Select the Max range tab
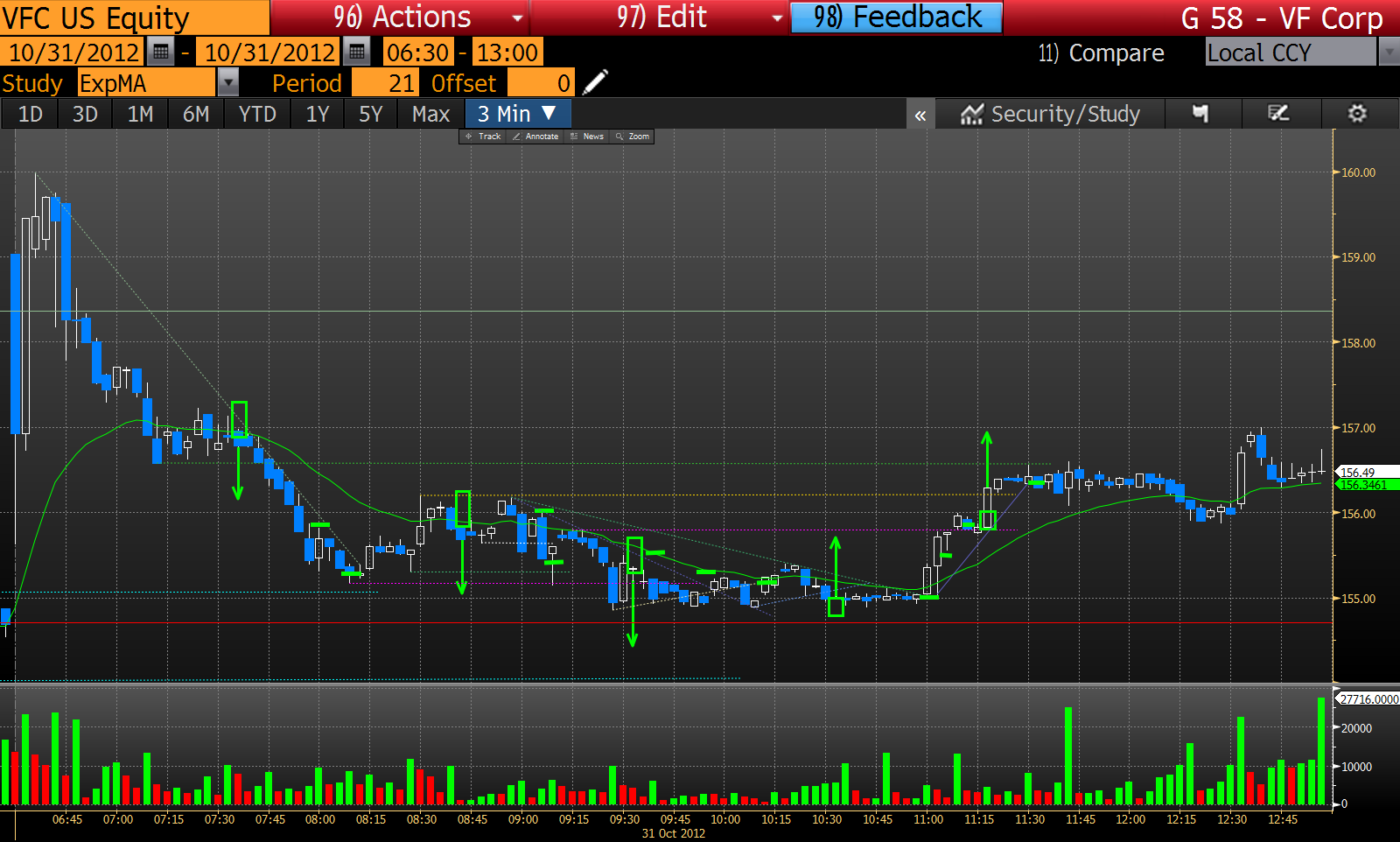This screenshot has height=842, width=1400. (430, 114)
